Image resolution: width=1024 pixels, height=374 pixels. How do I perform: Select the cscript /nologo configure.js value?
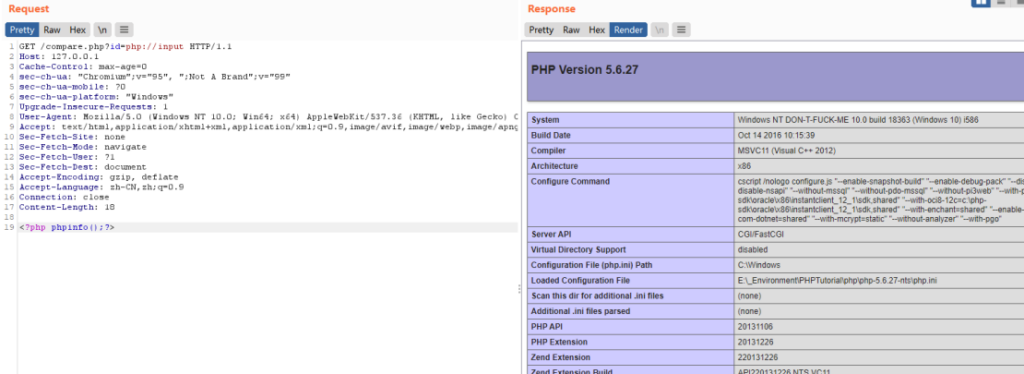pyautogui.click(x=879, y=200)
